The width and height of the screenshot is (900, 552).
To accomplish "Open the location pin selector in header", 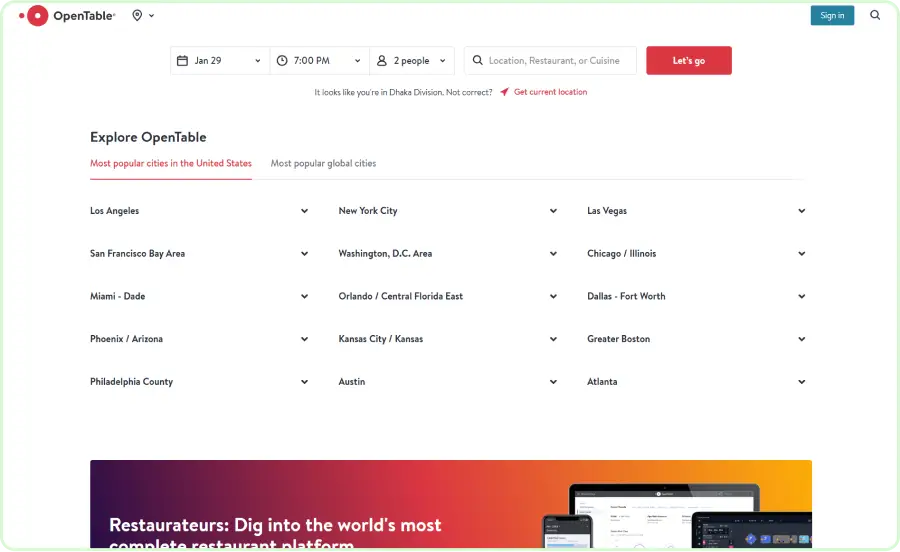I will 143,15.
